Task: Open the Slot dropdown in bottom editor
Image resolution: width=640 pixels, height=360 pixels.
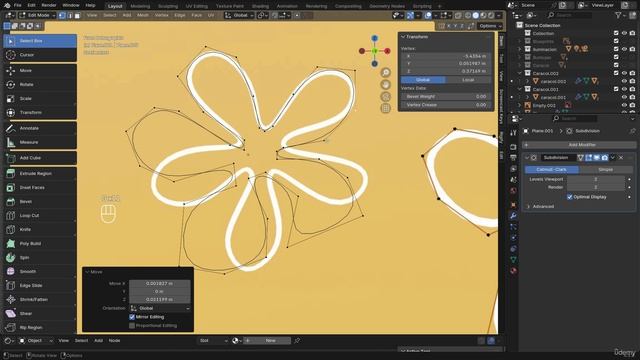Action: coord(213,340)
